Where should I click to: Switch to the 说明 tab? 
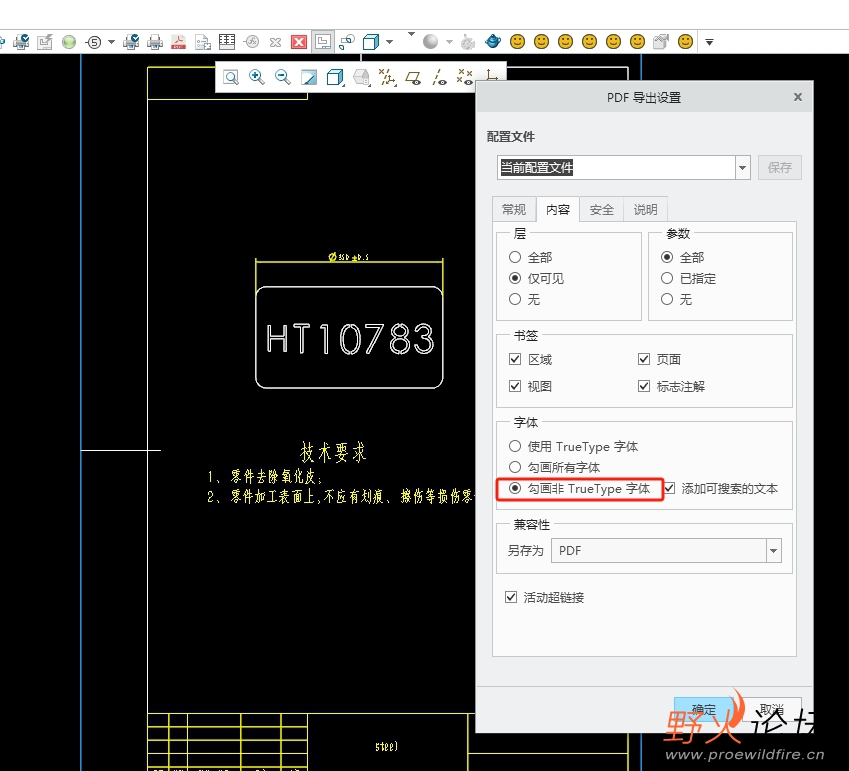click(645, 210)
